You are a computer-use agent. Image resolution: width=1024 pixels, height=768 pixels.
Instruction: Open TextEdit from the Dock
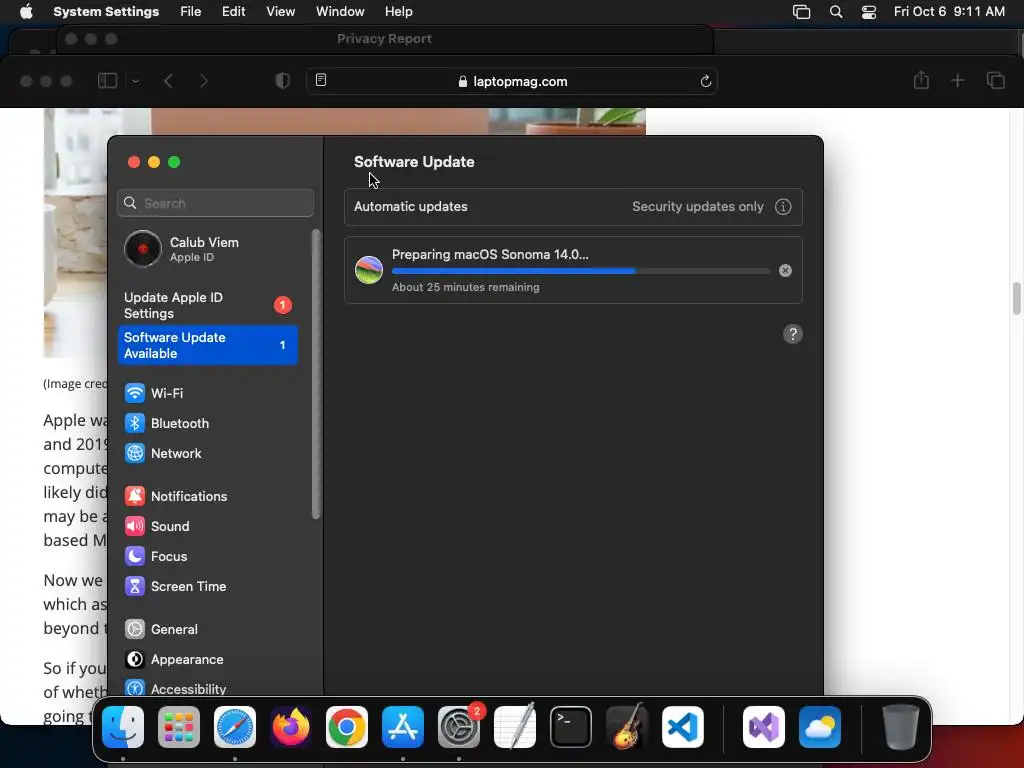point(515,727)
